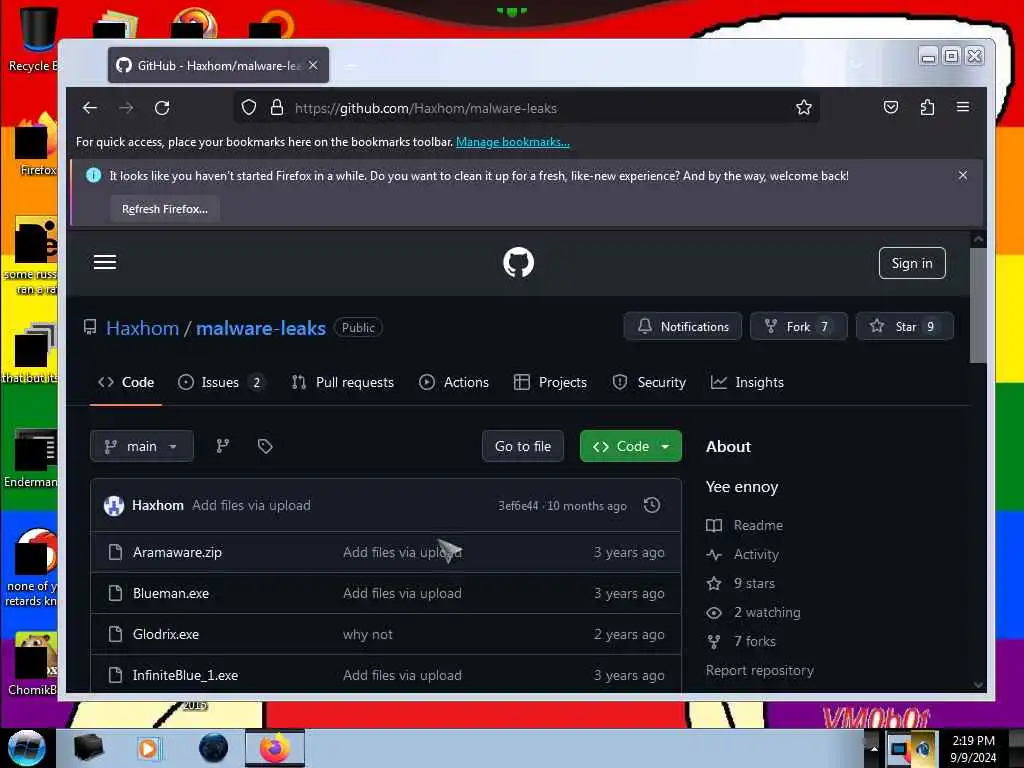This screenshot has width=1024, height=768.
Task: Open the Issues tab
Action: click(221, 383)
